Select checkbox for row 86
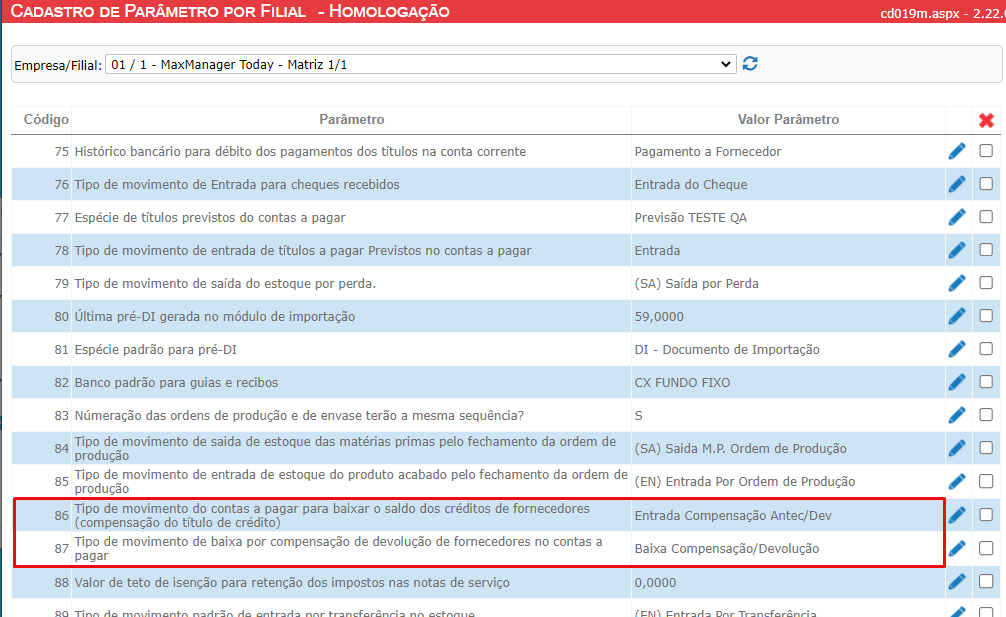The width and height of the screenshot is (1006, 617). point(986,514)
